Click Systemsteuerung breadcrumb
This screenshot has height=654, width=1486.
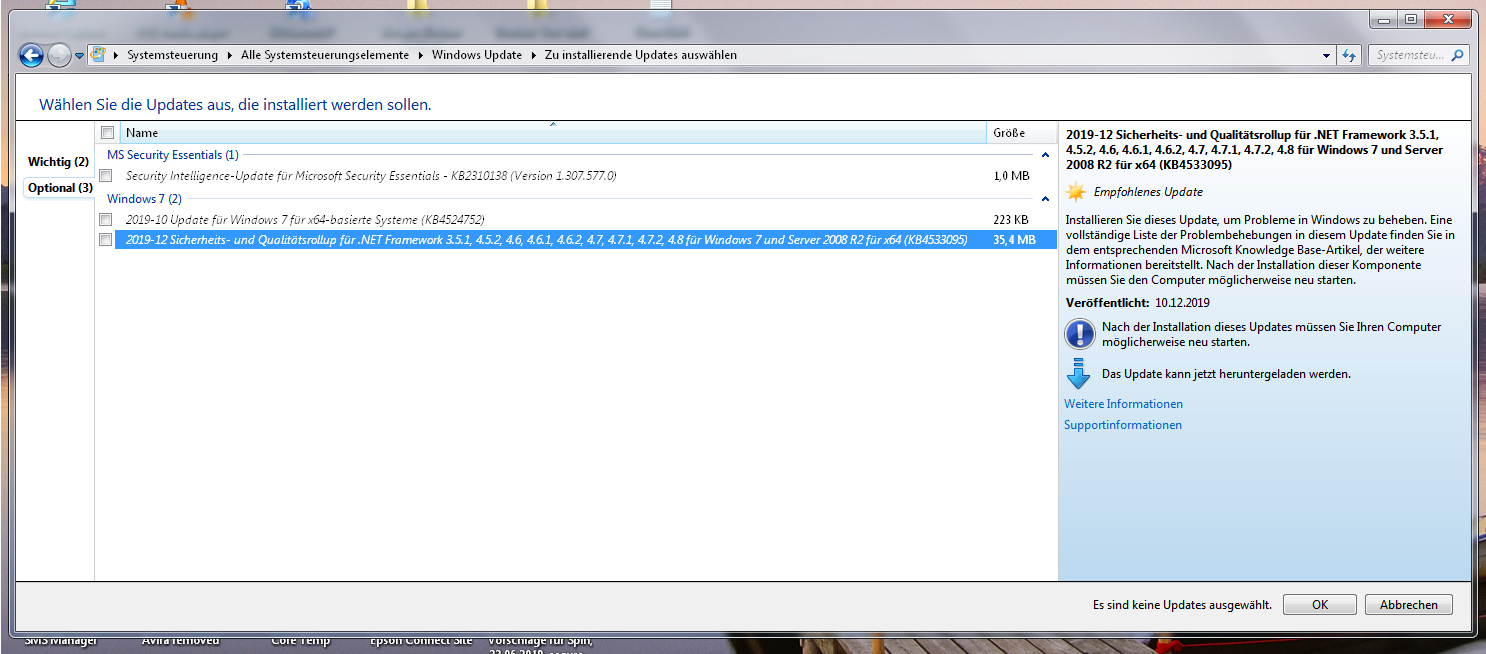click(172, 55)
